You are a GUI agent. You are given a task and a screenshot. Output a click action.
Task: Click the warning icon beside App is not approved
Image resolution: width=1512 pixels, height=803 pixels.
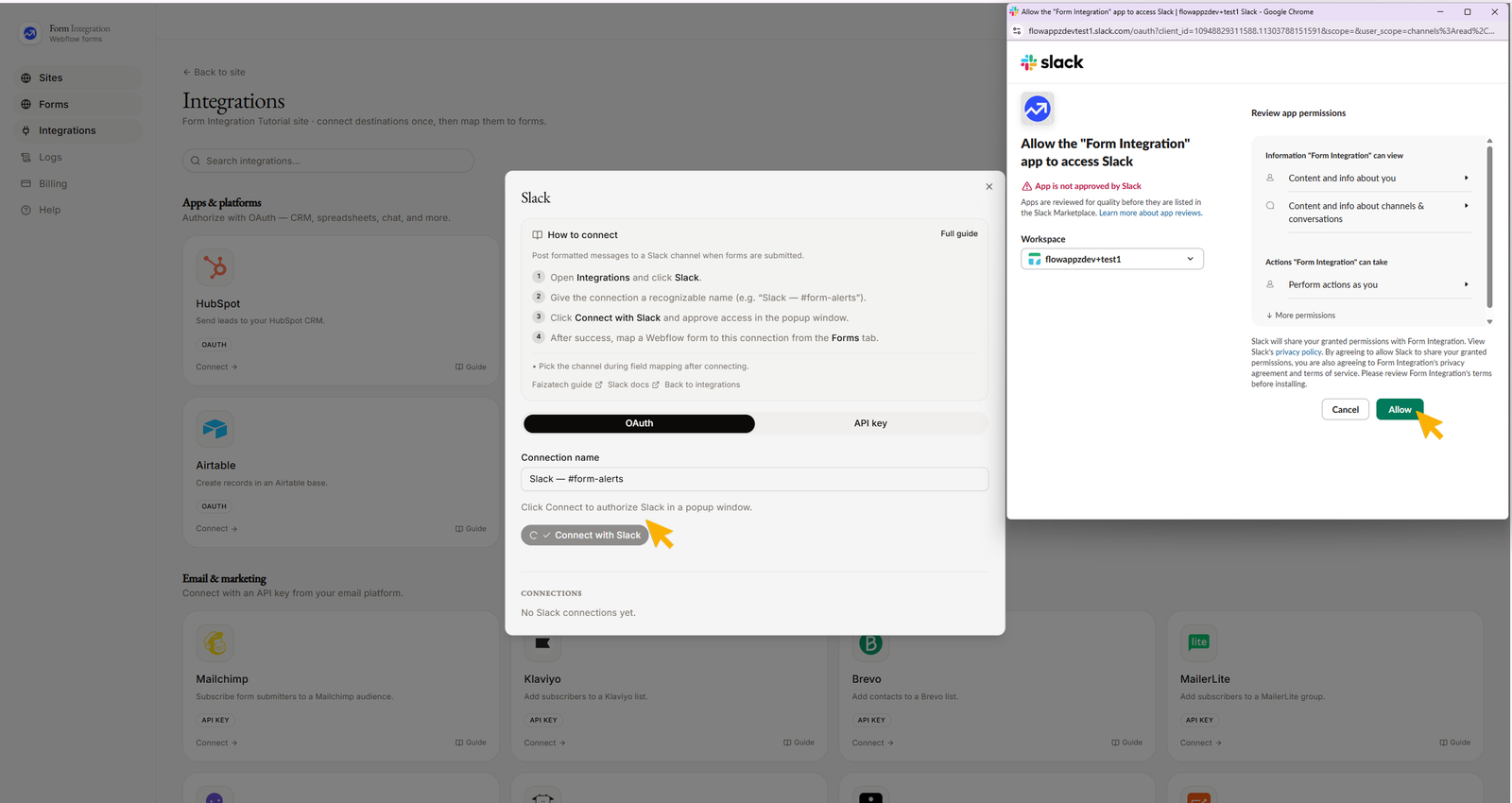pyautogui.click(x=1026, y=186)
